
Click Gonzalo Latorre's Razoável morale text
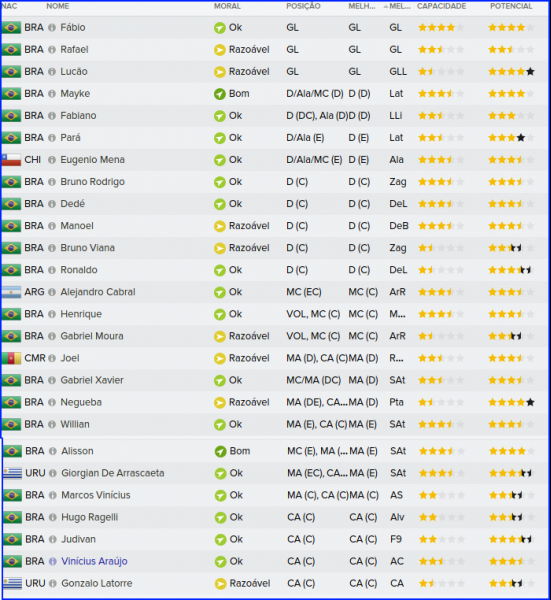[x=250, y=584]
